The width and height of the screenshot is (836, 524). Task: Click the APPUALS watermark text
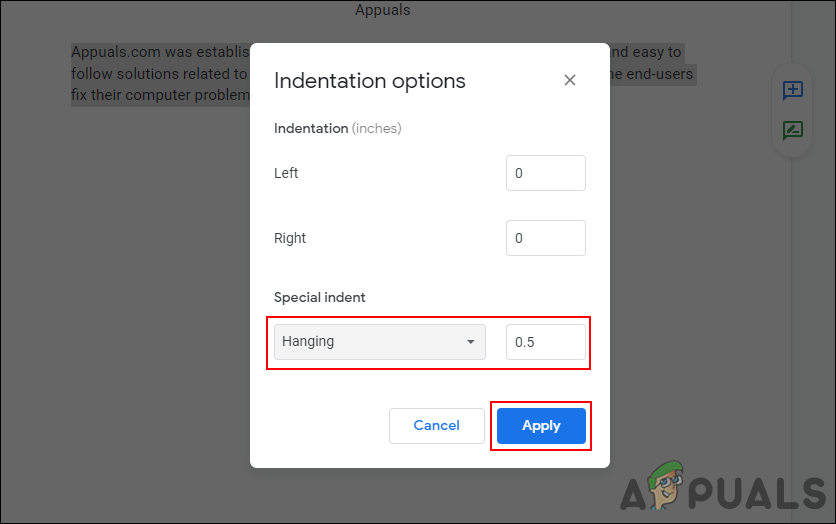tap(760, 492)
